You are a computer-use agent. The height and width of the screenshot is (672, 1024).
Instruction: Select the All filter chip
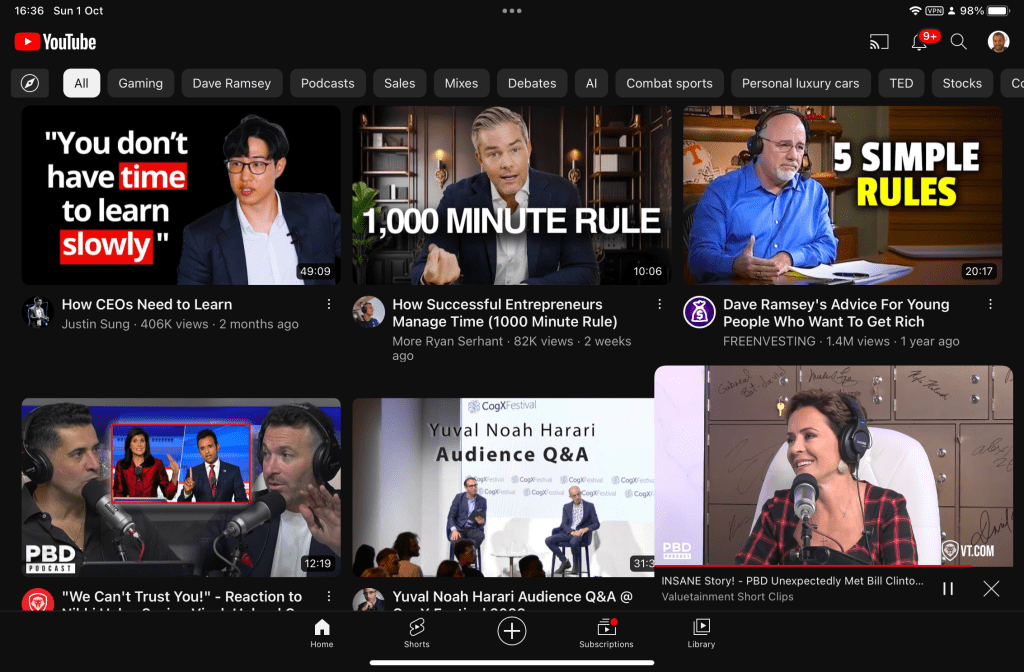click(82, 84)
